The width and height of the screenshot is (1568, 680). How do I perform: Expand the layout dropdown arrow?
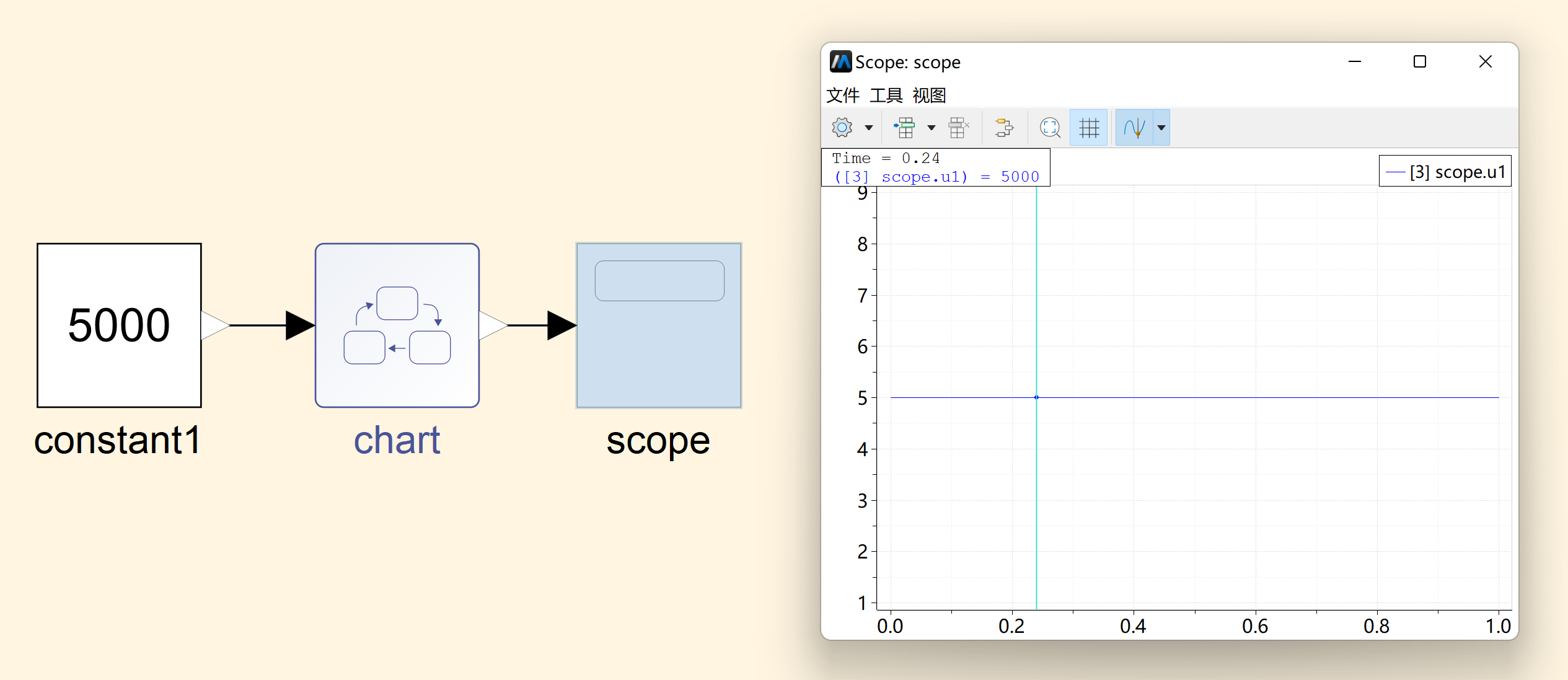point(931,128)
